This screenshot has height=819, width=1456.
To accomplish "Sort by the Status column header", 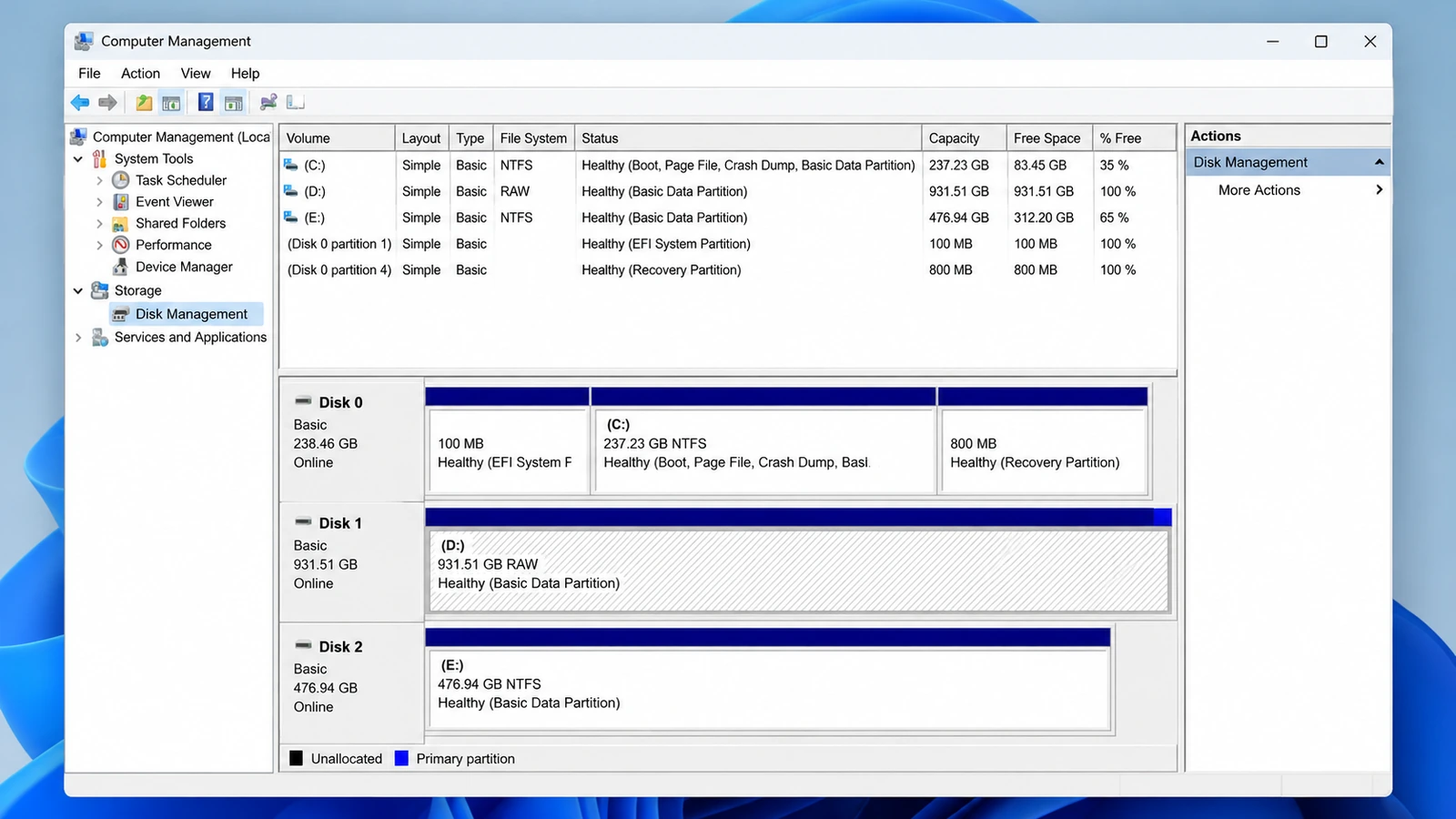I will 748,138.
